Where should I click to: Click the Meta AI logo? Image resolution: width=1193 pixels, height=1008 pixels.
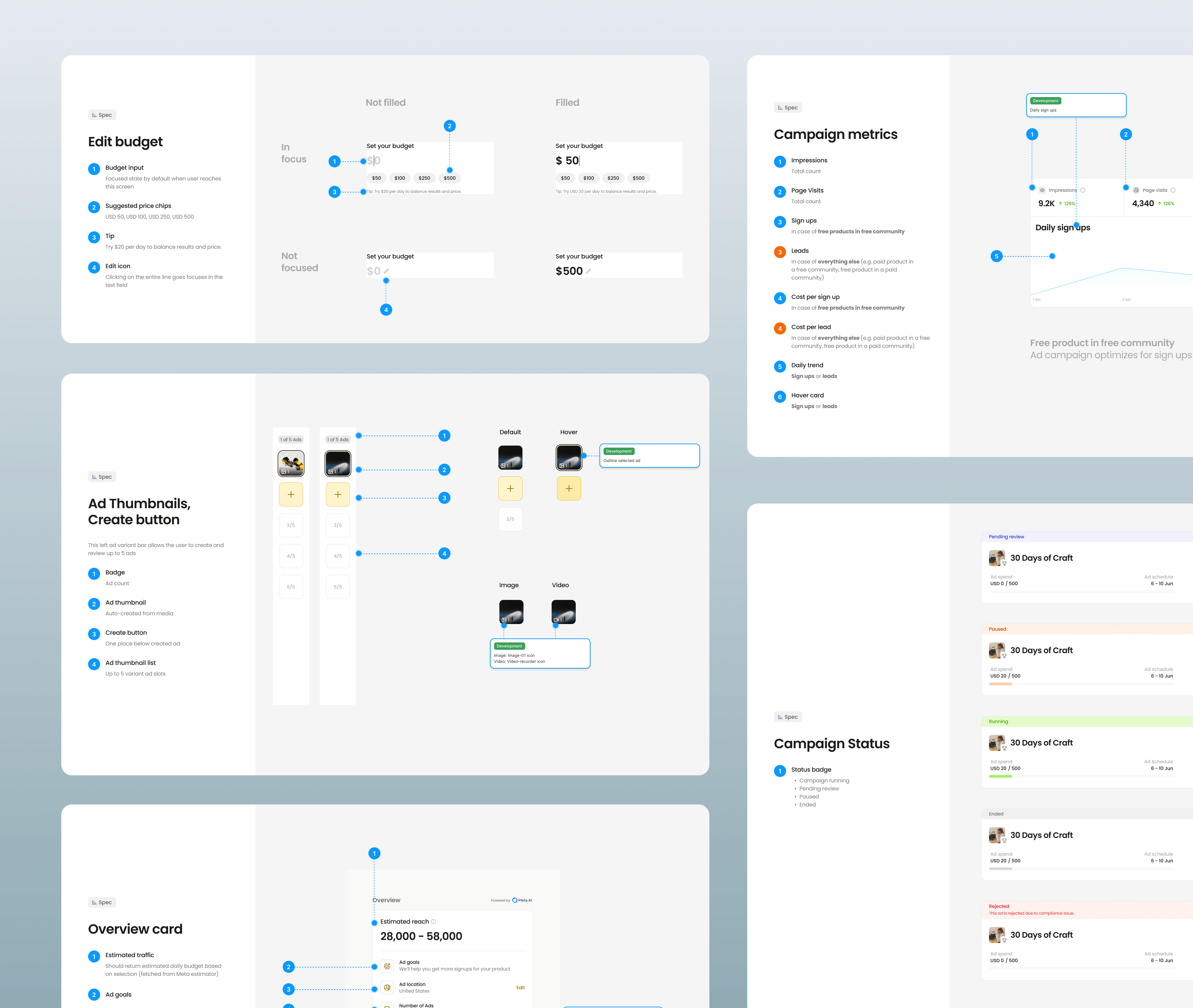click(x=515, y=900)
